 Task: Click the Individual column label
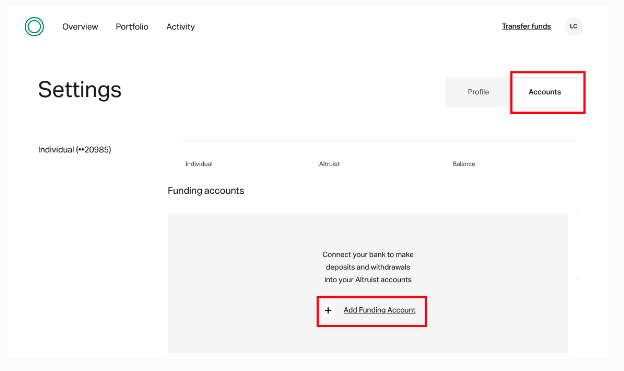[199, 164]
